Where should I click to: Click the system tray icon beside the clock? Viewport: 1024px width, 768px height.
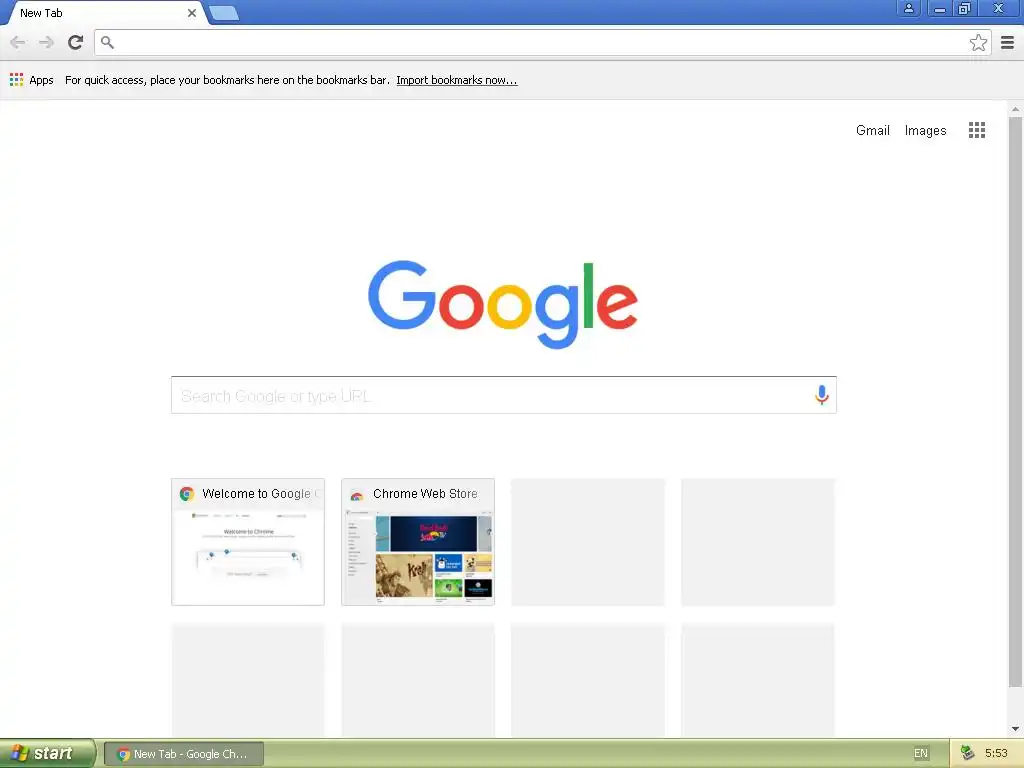point(967,753)
